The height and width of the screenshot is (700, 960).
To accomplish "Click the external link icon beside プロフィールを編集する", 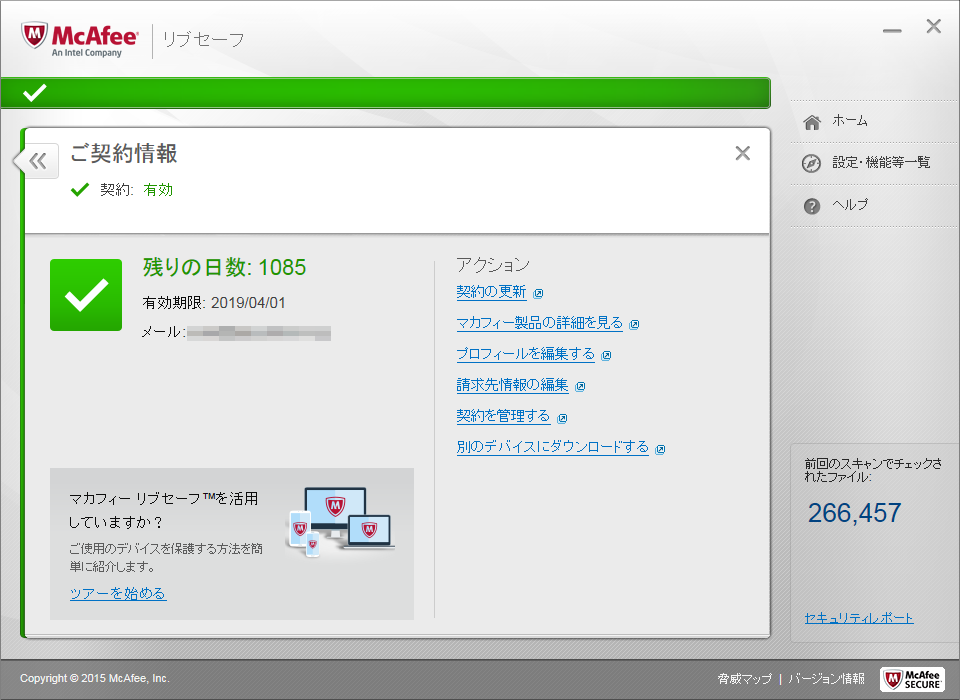I will click(606, 356).
